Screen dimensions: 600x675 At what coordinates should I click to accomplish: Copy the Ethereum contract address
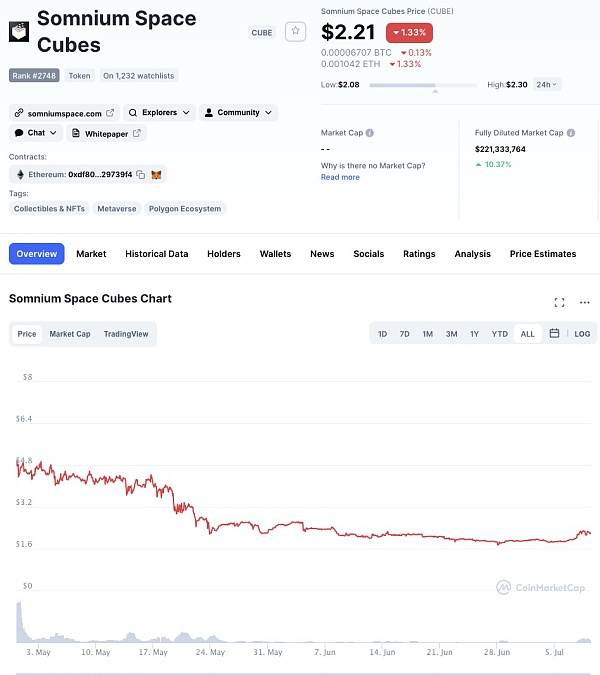tap(141, 174)
